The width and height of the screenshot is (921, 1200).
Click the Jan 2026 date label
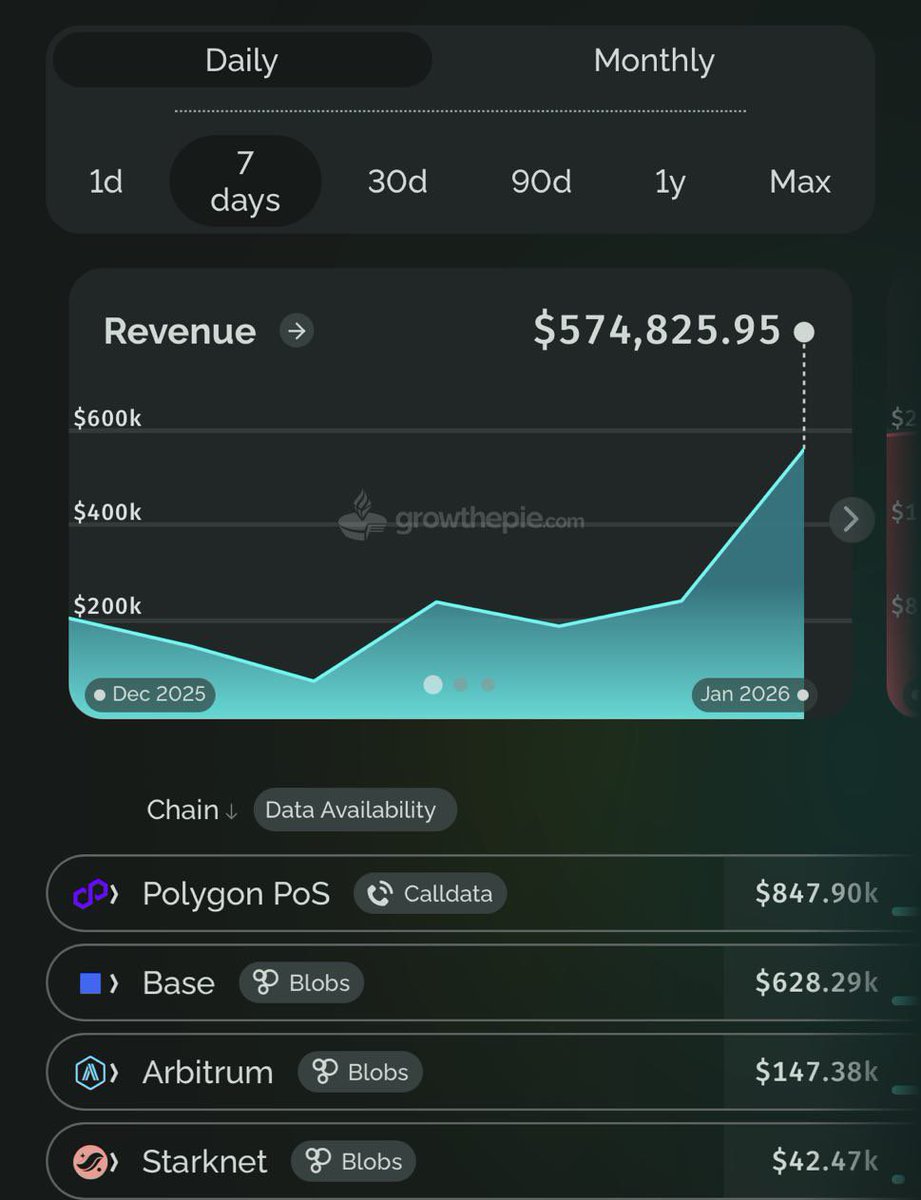coord(753,694)
